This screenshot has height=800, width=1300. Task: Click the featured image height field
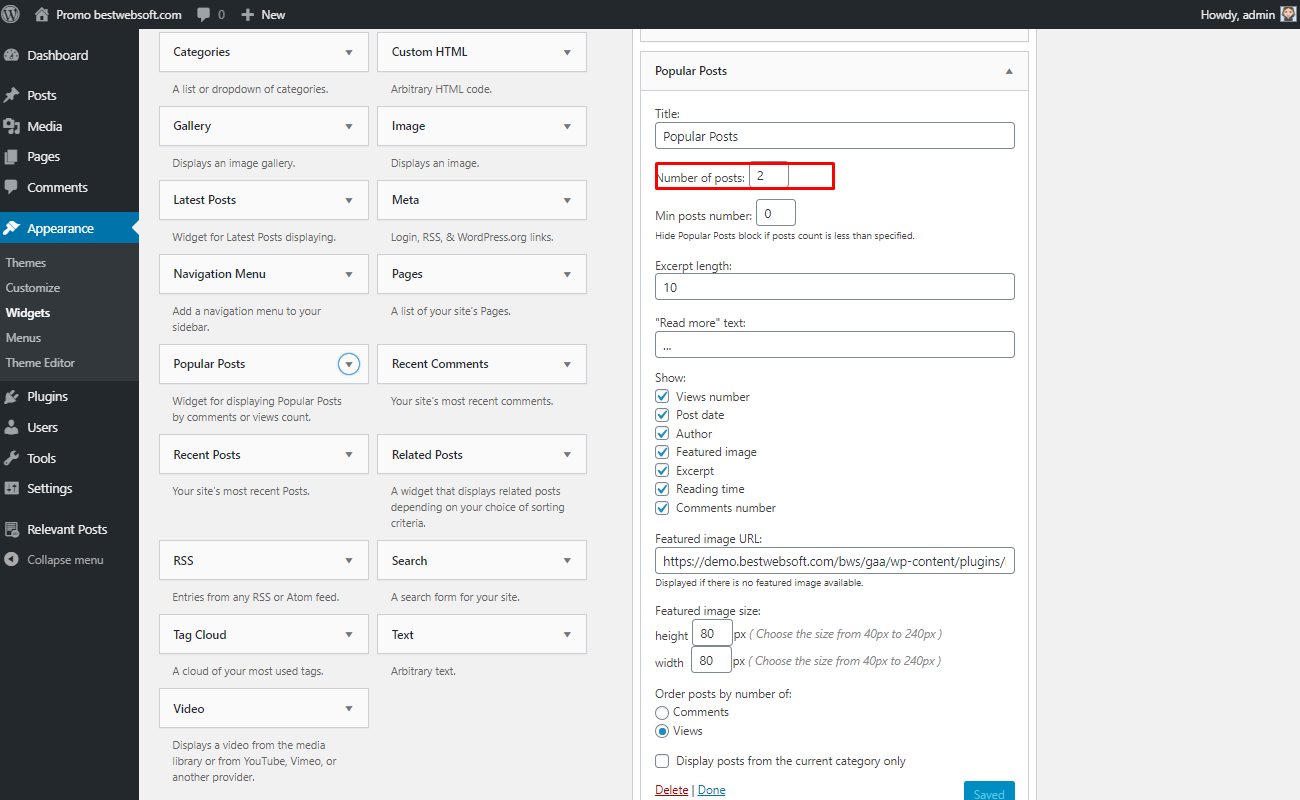click(x=712, y=634)
